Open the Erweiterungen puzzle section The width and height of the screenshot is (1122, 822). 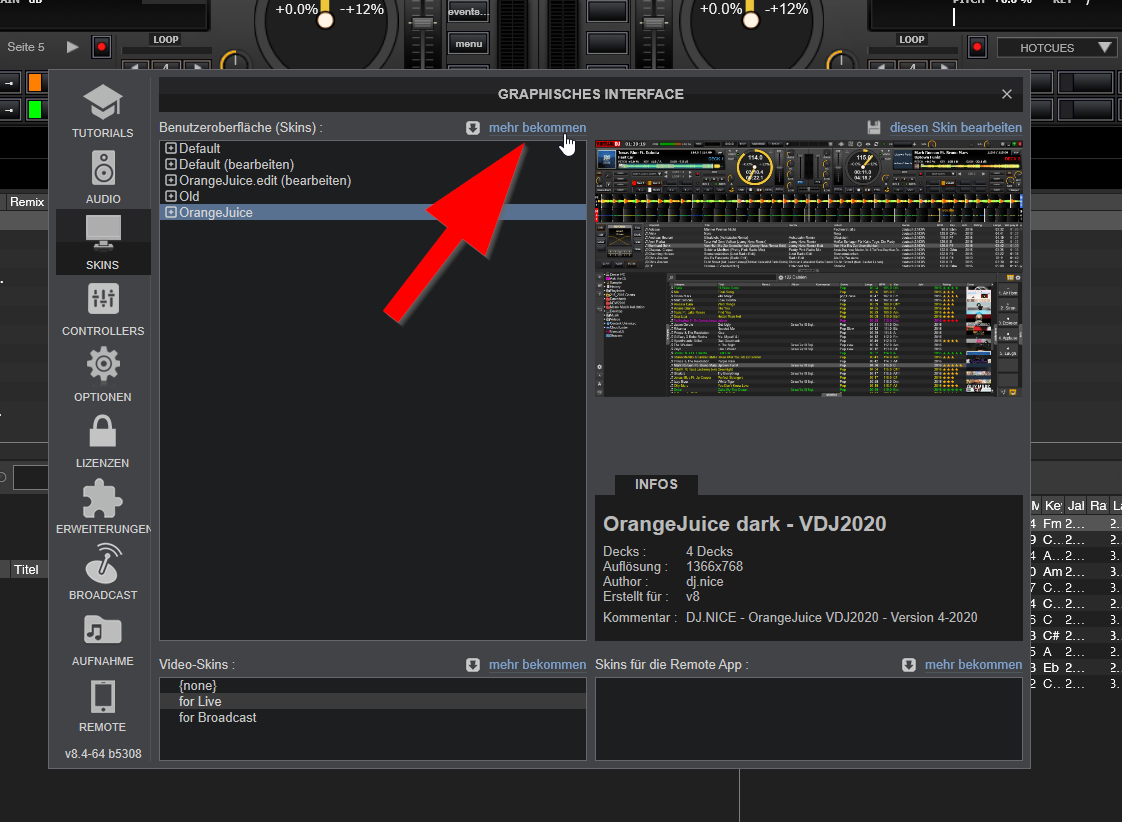pyautogui.click(x=103, y=507)
